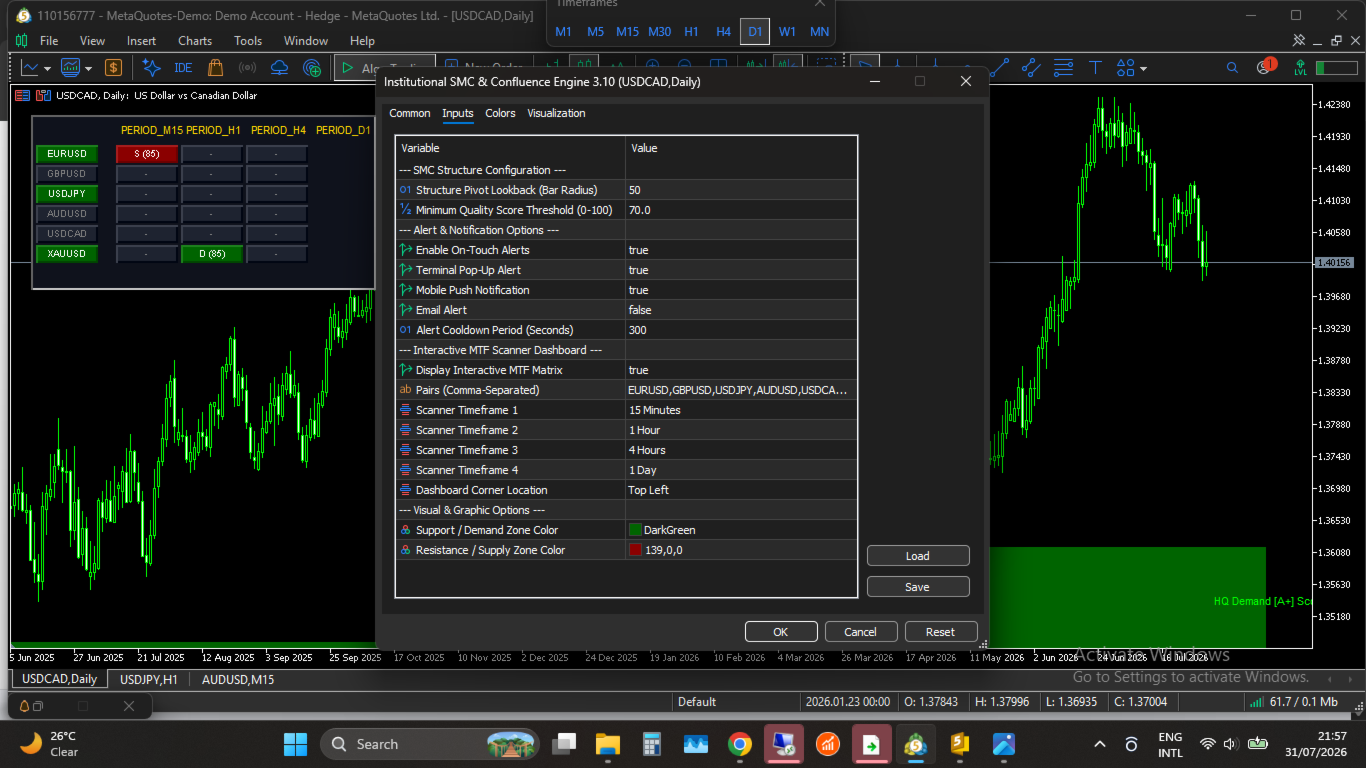The image size is (1366, 768).
Task: Open Scanner Timeframe 3 value '4 Hours'
Action: coord(741,450)
